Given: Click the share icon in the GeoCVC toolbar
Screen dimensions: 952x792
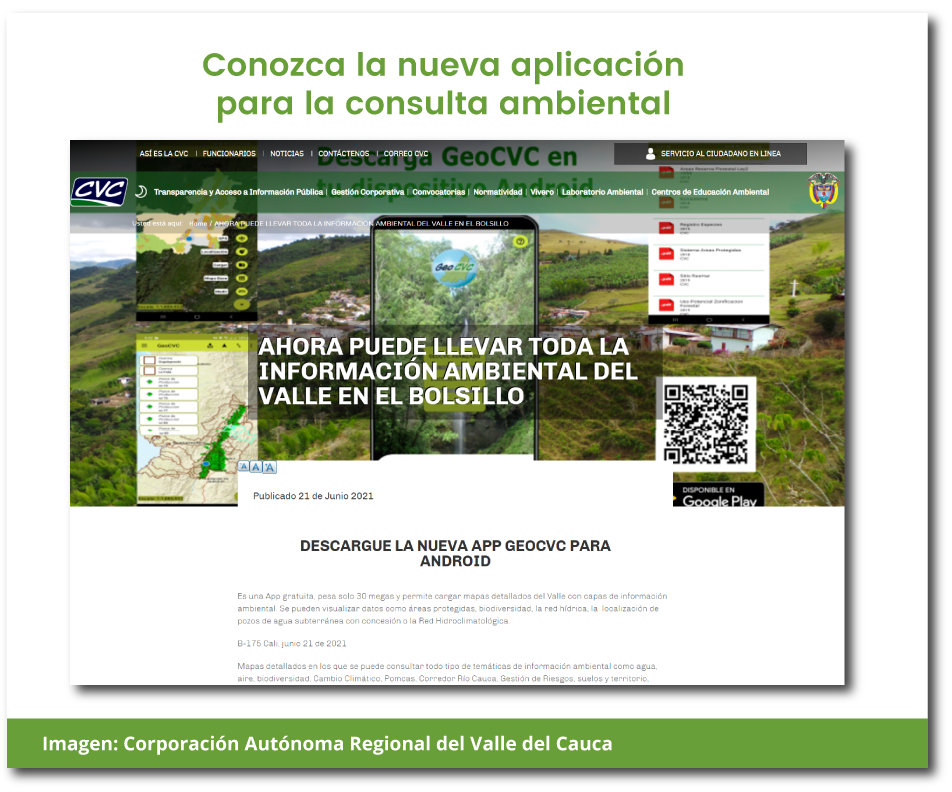Looking at the screenshot, I should (209, 345).
